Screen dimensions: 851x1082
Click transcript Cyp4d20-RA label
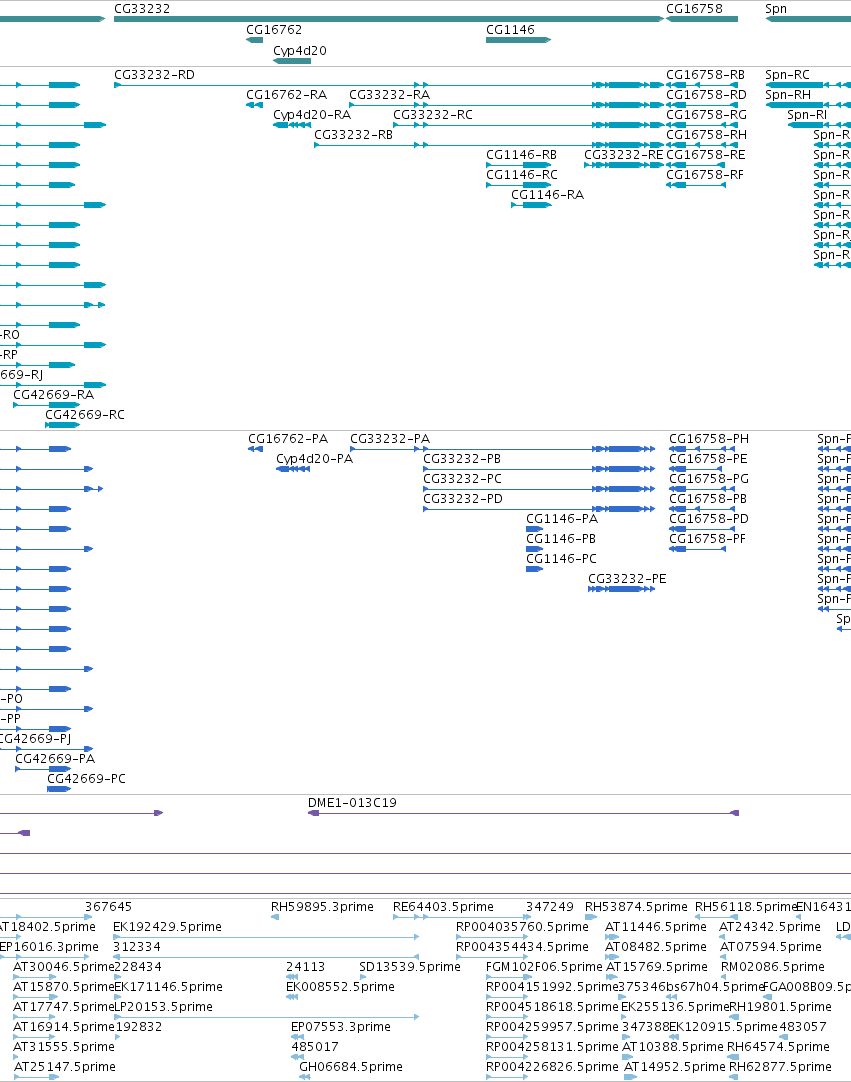pyautogui.click(x=312, y=115)
